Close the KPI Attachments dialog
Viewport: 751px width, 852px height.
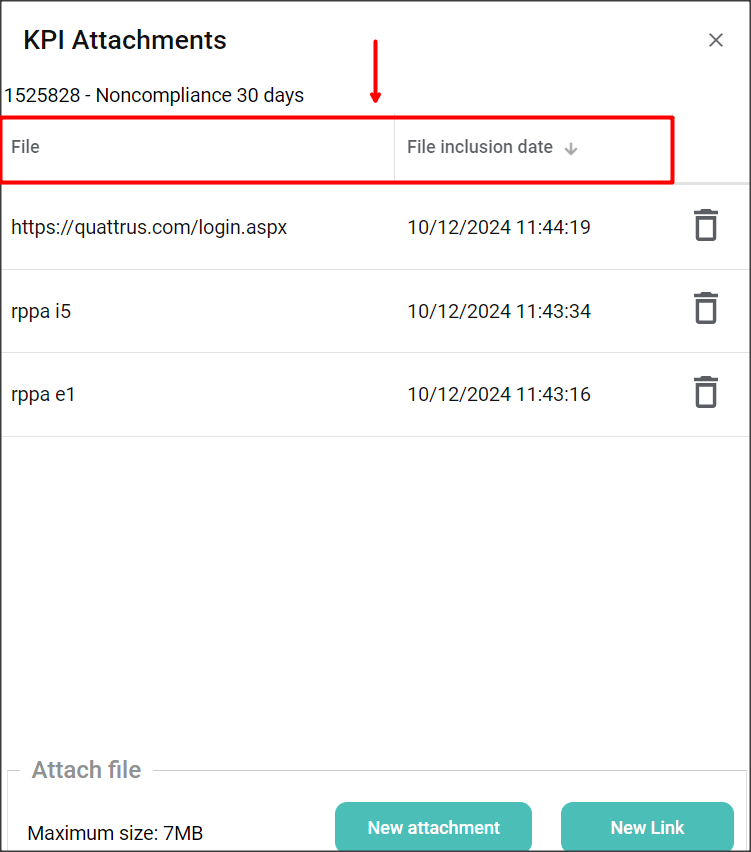point(716,40)
